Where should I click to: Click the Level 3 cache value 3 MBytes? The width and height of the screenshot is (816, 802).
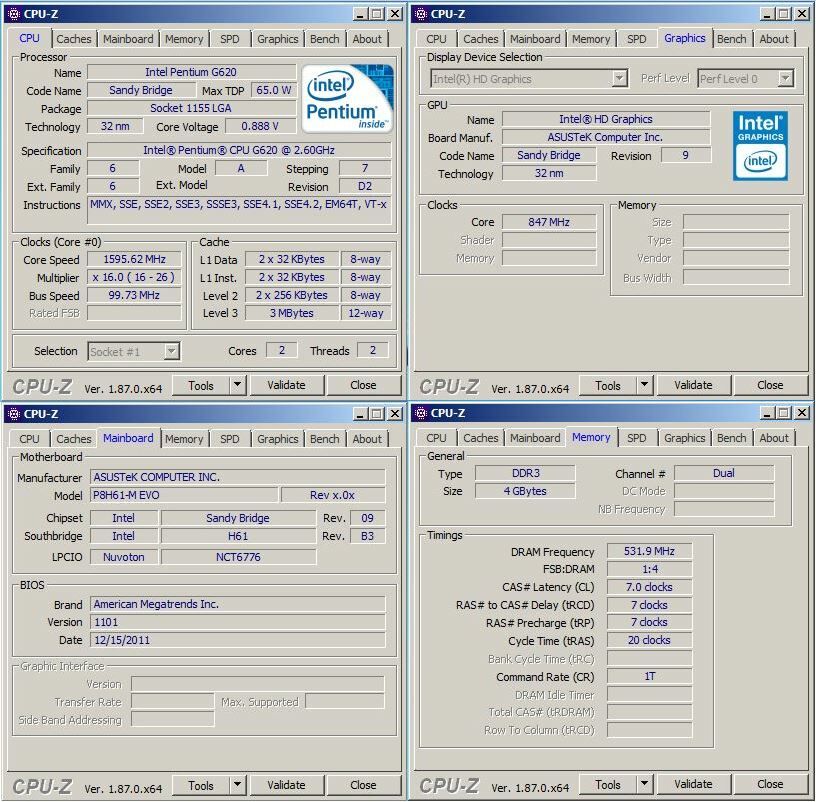tap(291, 313)
